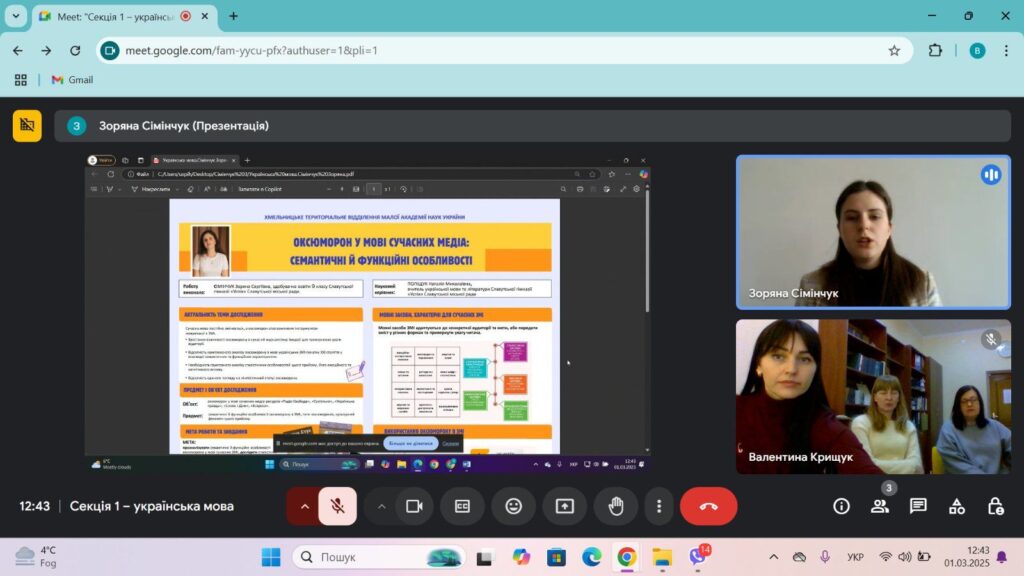Image resolution: width=1024 pixels, height=576 pixels.
Task: Open the activities panel
Action: click(957, 506)
